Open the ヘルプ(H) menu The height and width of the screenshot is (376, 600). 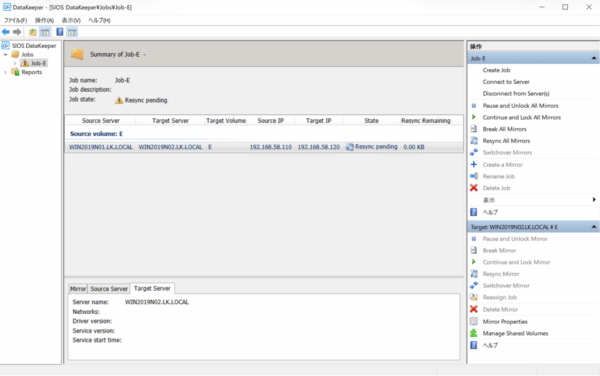99,20
